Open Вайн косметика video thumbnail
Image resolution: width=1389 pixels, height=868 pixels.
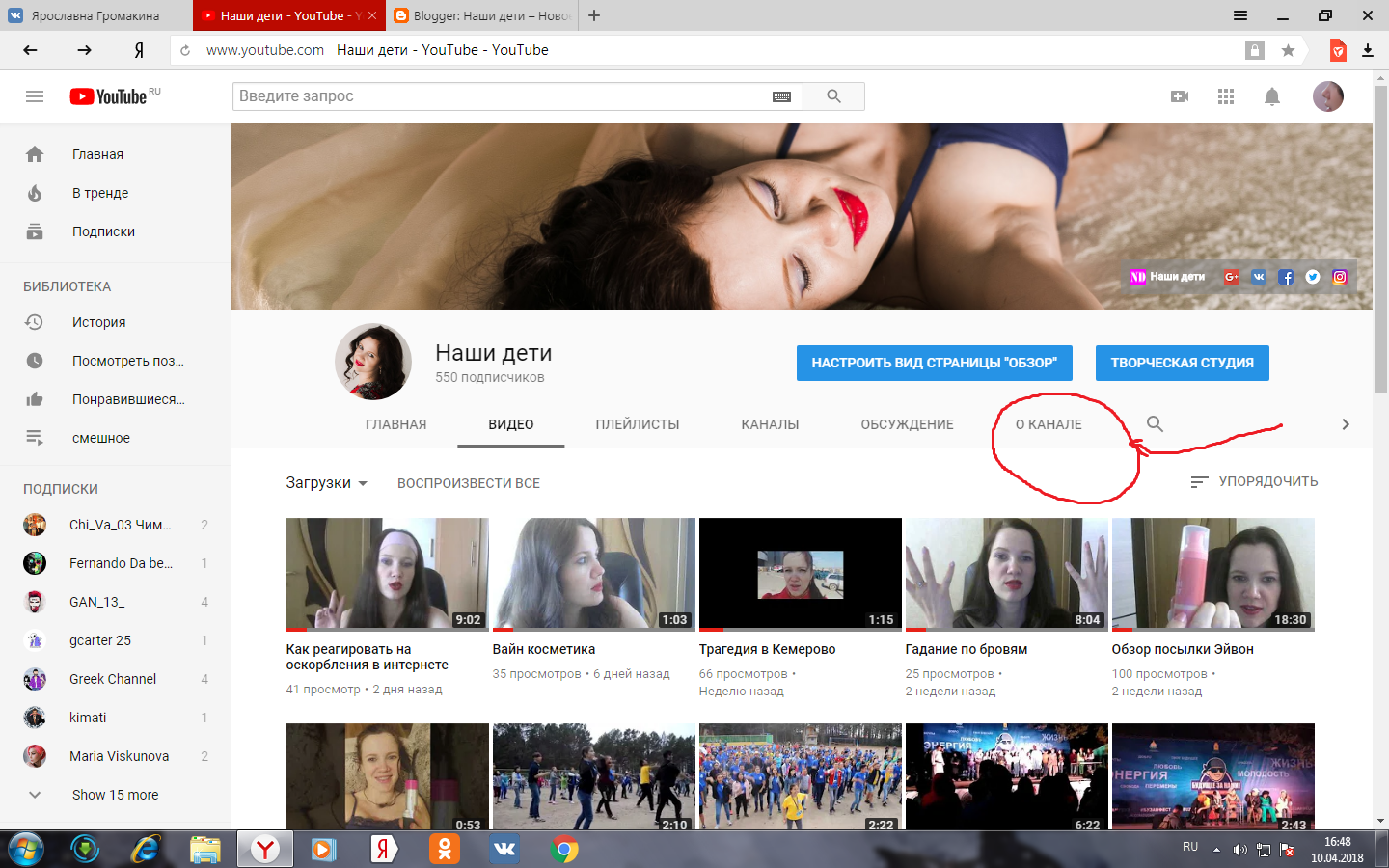click(594, 575)
